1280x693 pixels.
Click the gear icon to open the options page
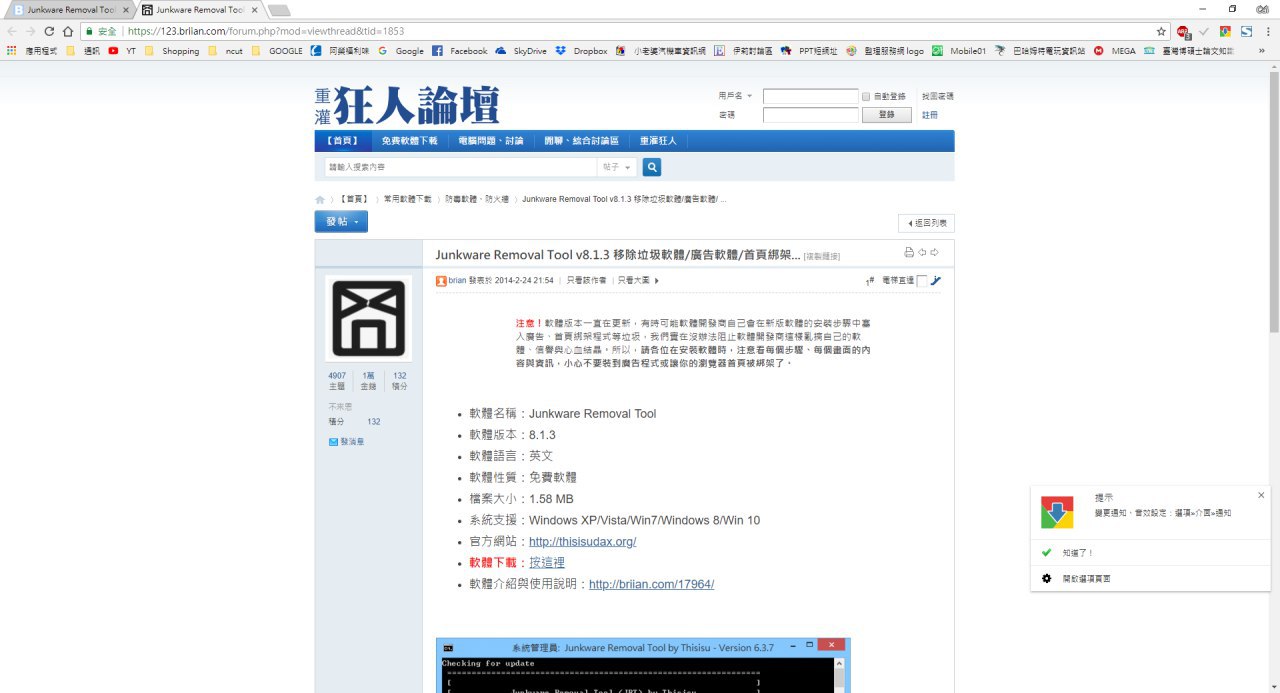click(1046, 578)
